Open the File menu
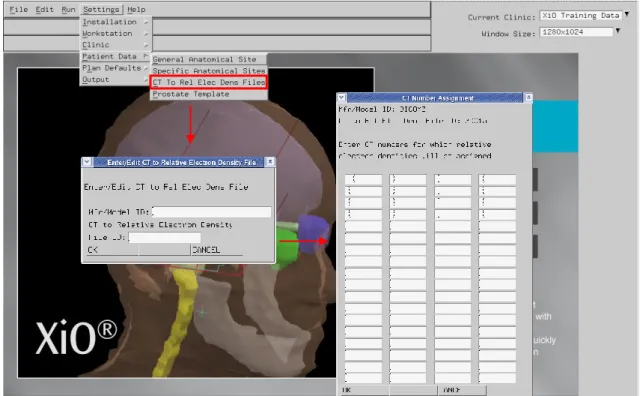640x396 pixels. click(x=18, y=9)
